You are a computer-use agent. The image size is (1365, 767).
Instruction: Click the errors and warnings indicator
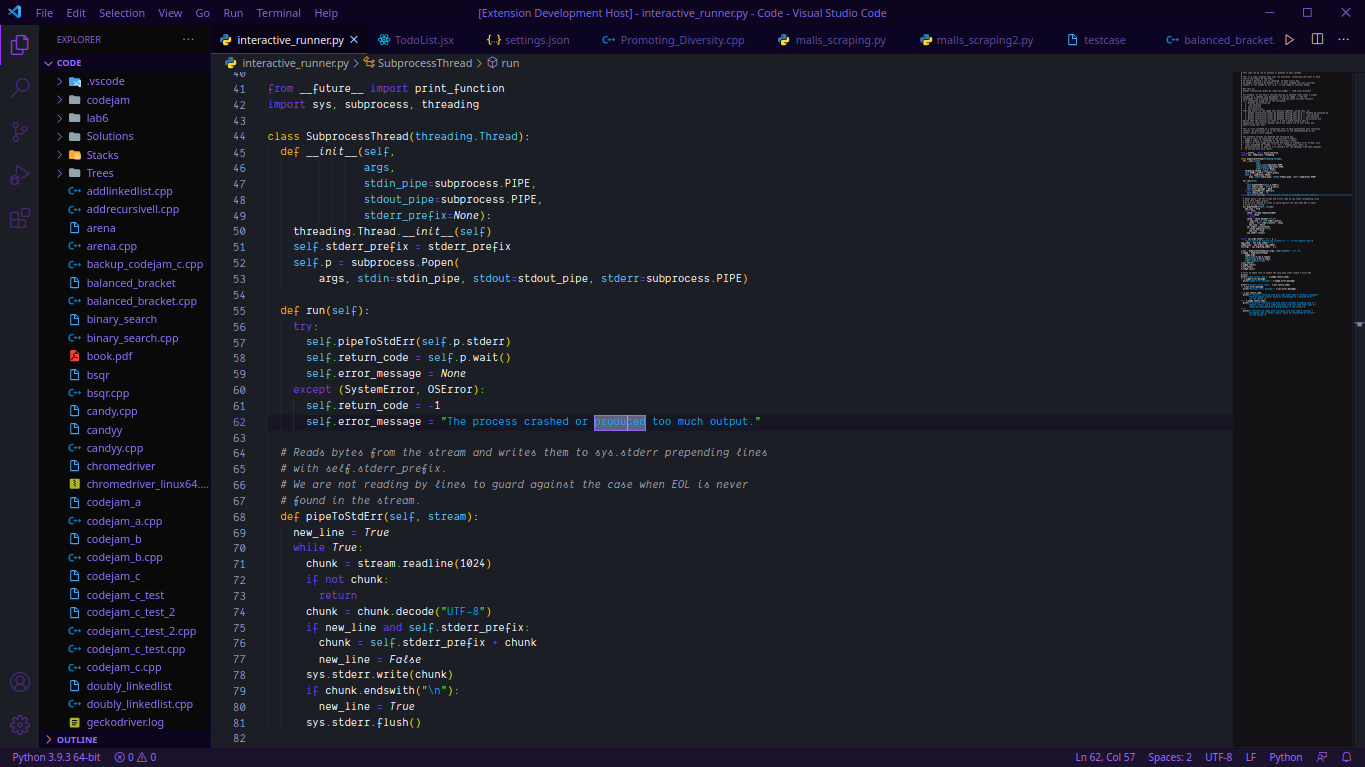click(x=135, y=757)
